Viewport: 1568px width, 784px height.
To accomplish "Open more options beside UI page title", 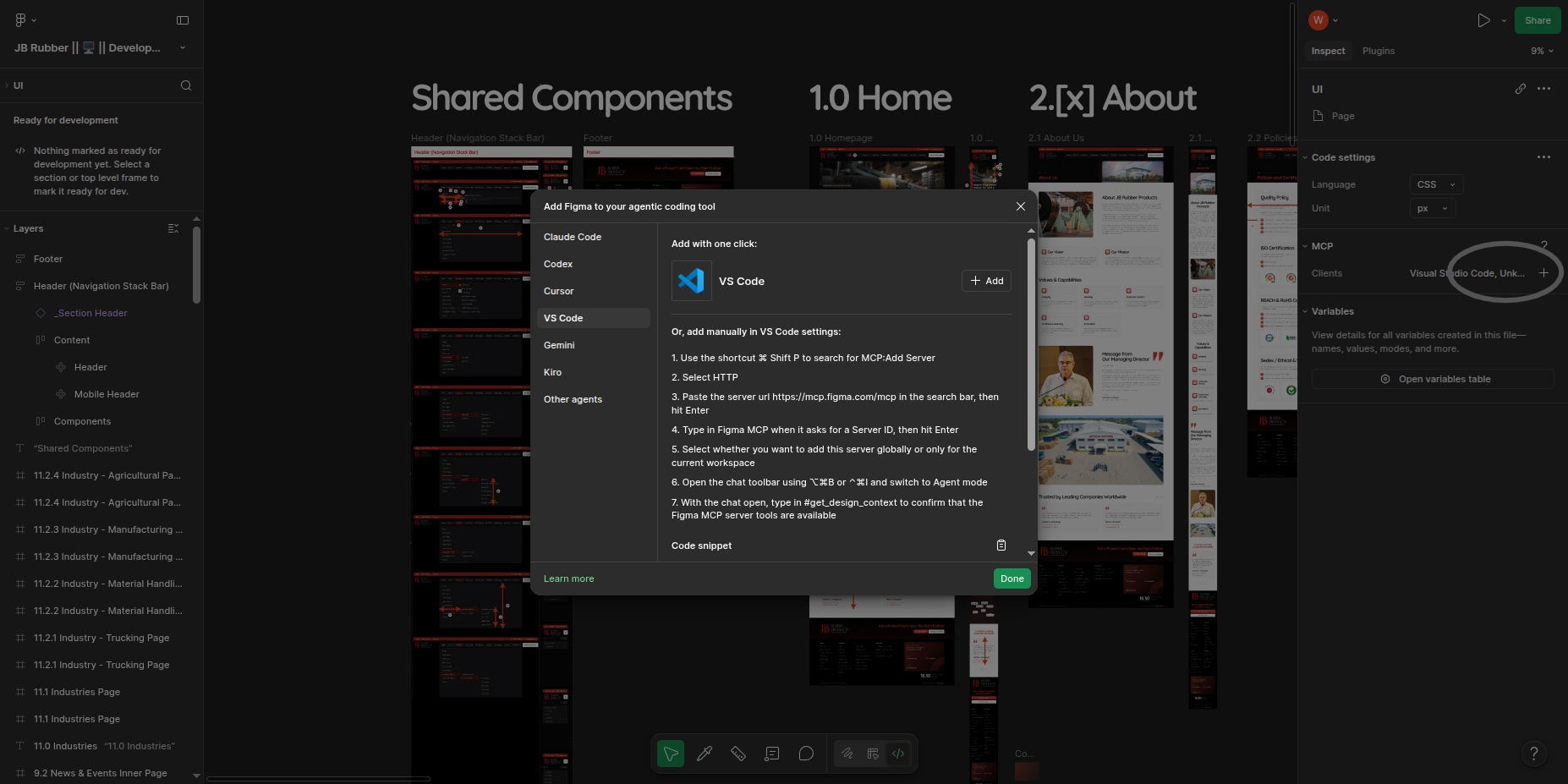I will tap(1543, 89).
